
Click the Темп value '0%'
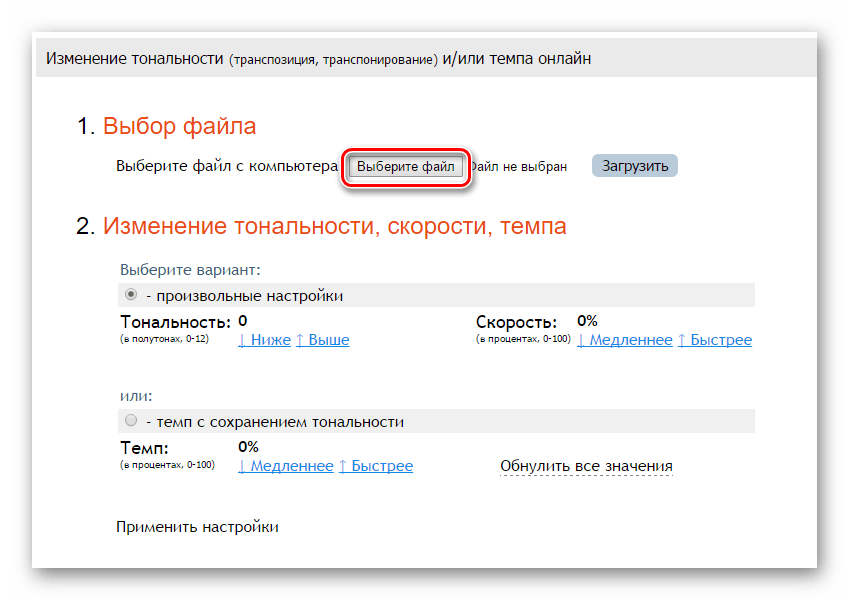tap(248, 447)
